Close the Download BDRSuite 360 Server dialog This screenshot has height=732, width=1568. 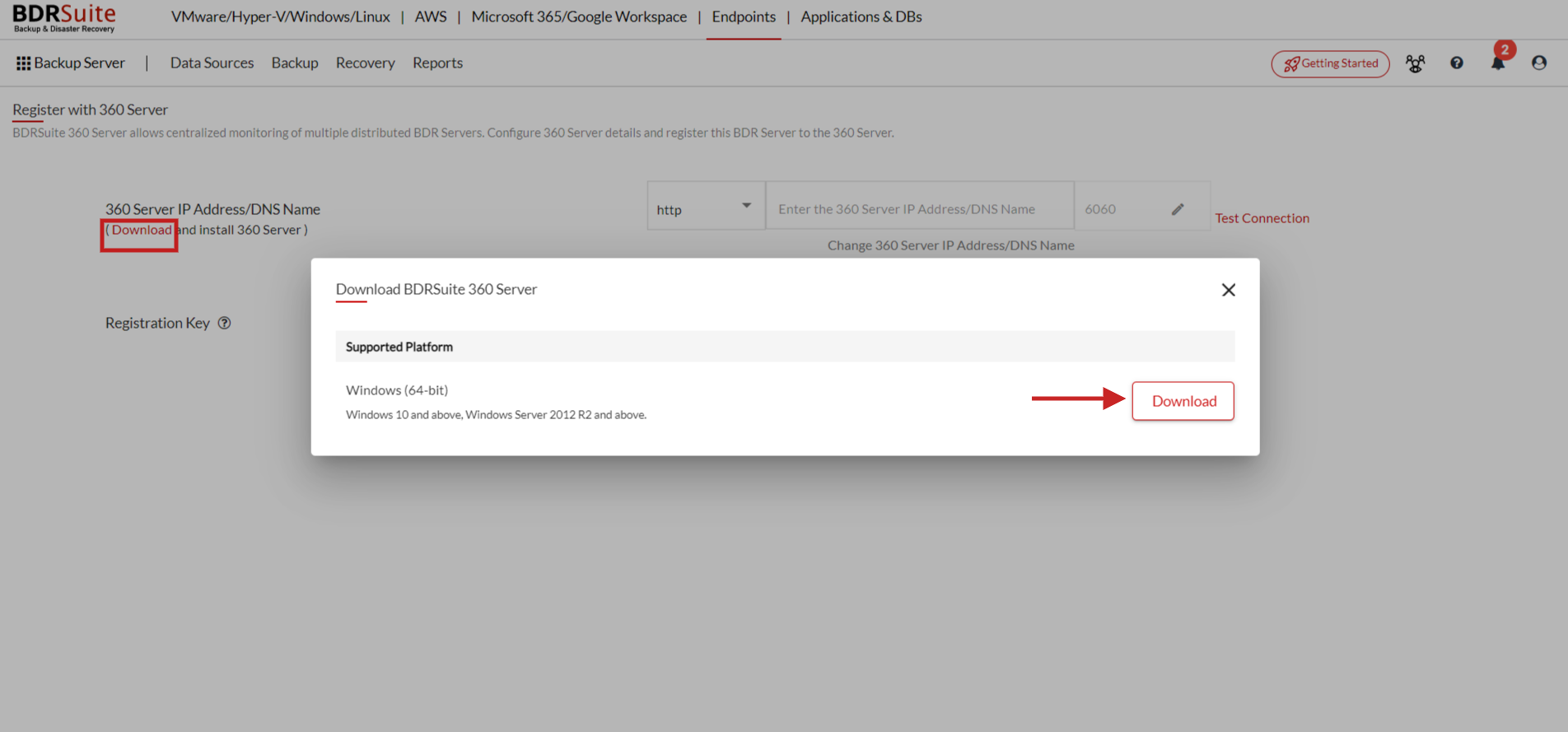1228,290
